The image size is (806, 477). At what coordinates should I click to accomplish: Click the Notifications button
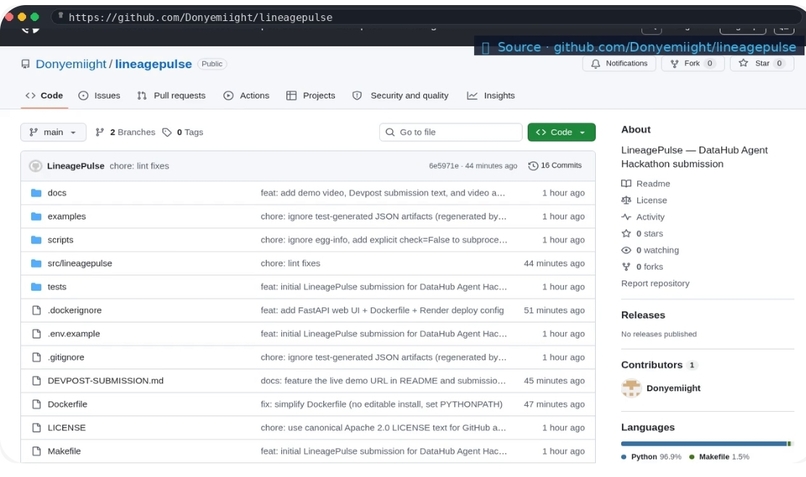(x=619, y=64)
